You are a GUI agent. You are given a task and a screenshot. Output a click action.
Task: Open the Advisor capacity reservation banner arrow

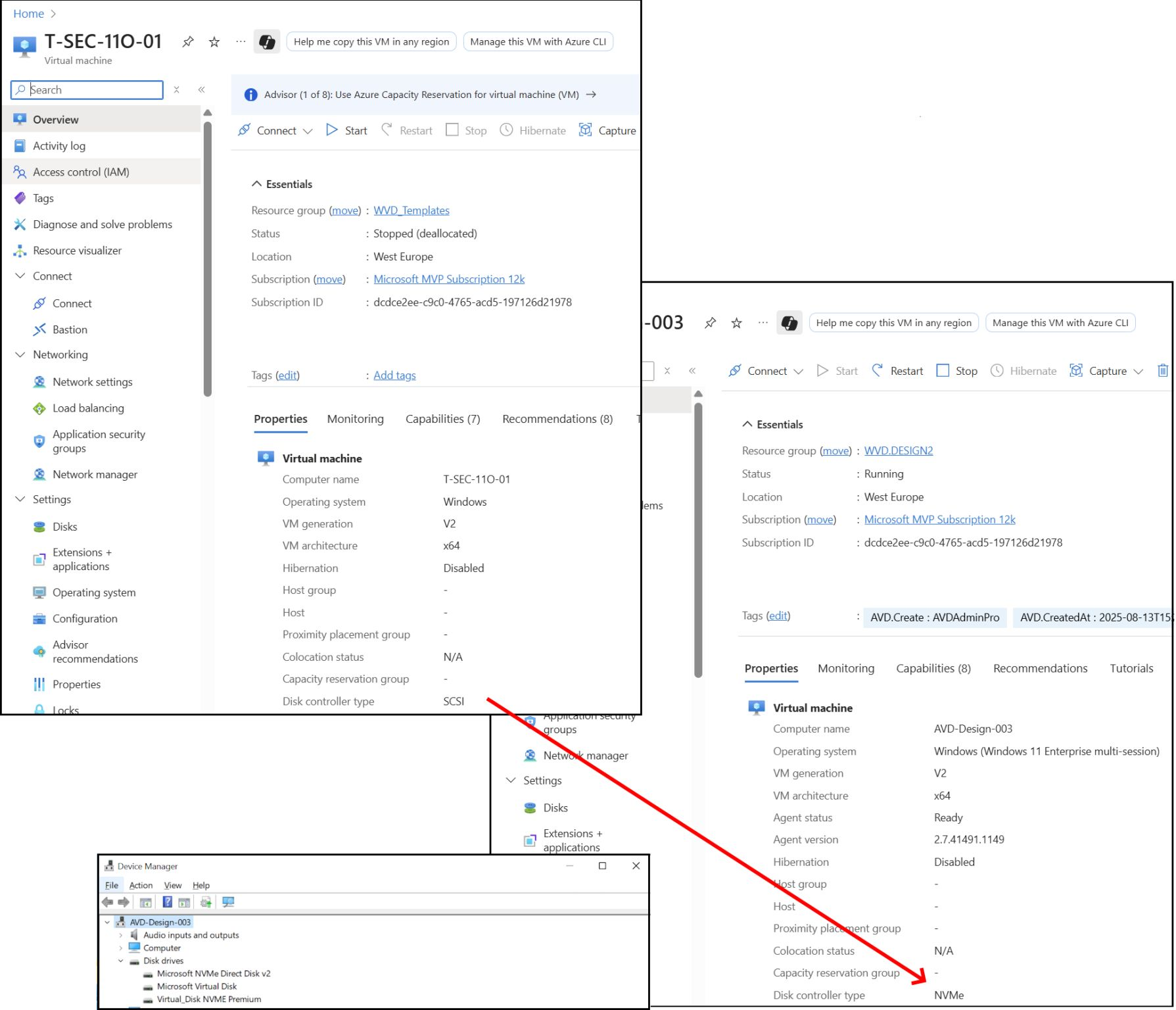[x=591, y=95]
